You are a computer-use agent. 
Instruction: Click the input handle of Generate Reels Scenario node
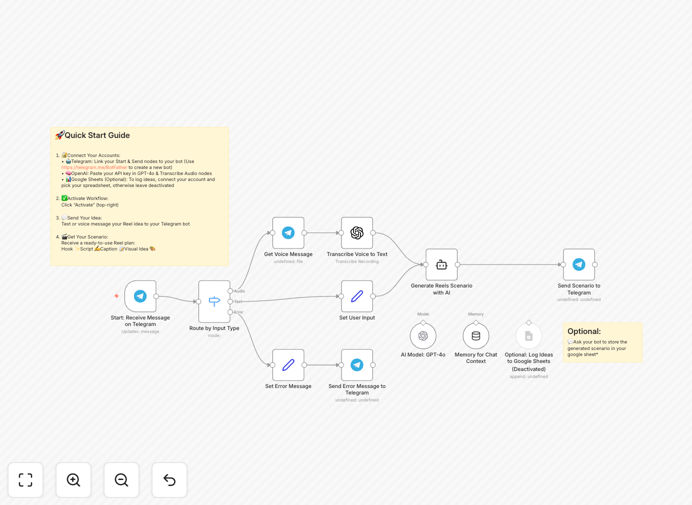coord(425,264)
